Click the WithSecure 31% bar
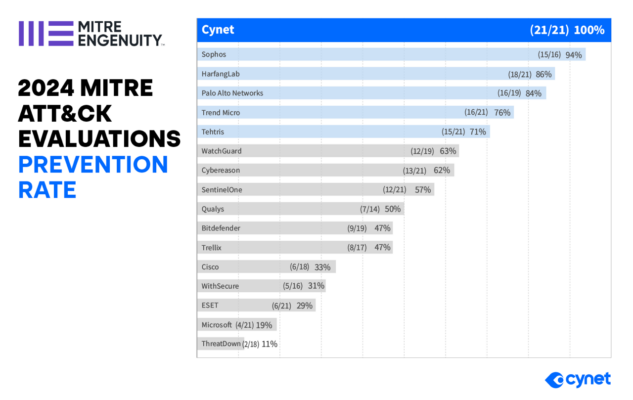Image resolution: width=633 pixels, height=400 pixels. pyautogui.click(x=262, y=286)
